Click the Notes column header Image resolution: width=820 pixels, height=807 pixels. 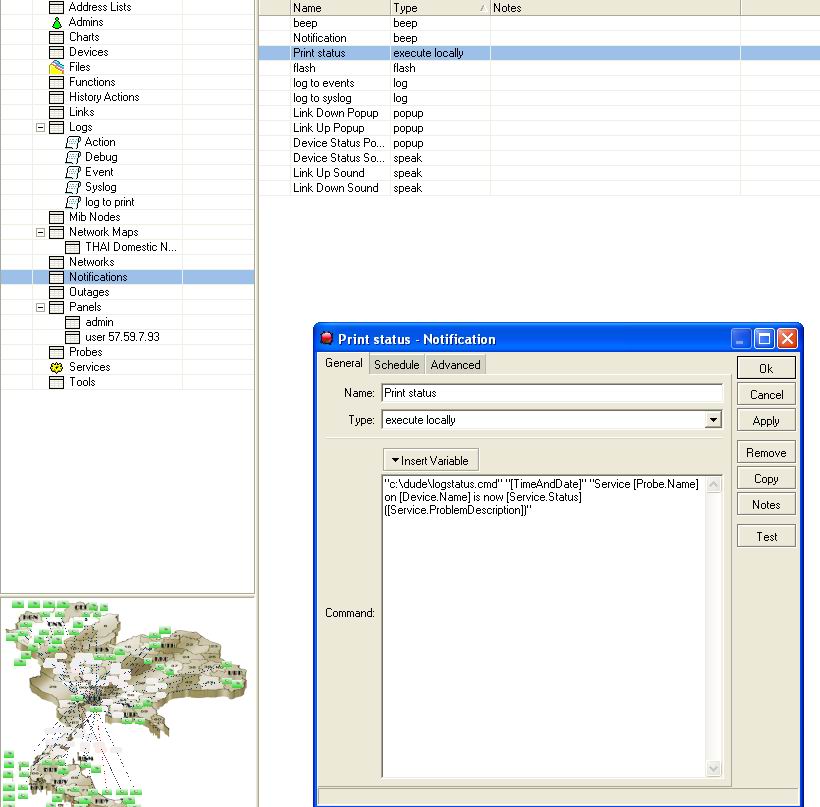pos(615,8)
